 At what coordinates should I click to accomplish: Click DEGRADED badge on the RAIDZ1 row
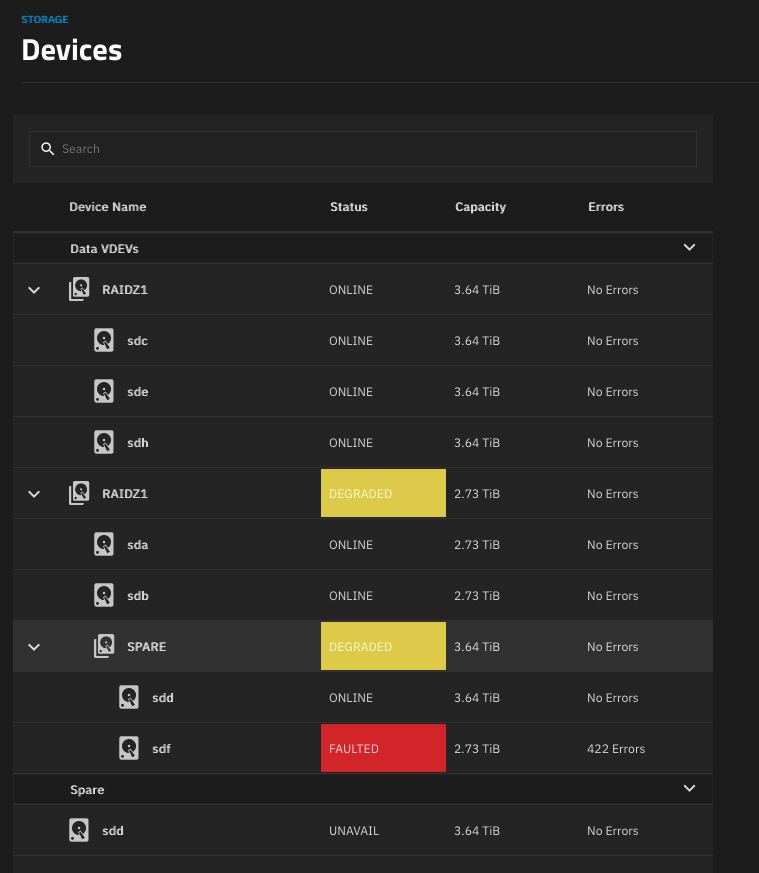(x=383, y=493)
